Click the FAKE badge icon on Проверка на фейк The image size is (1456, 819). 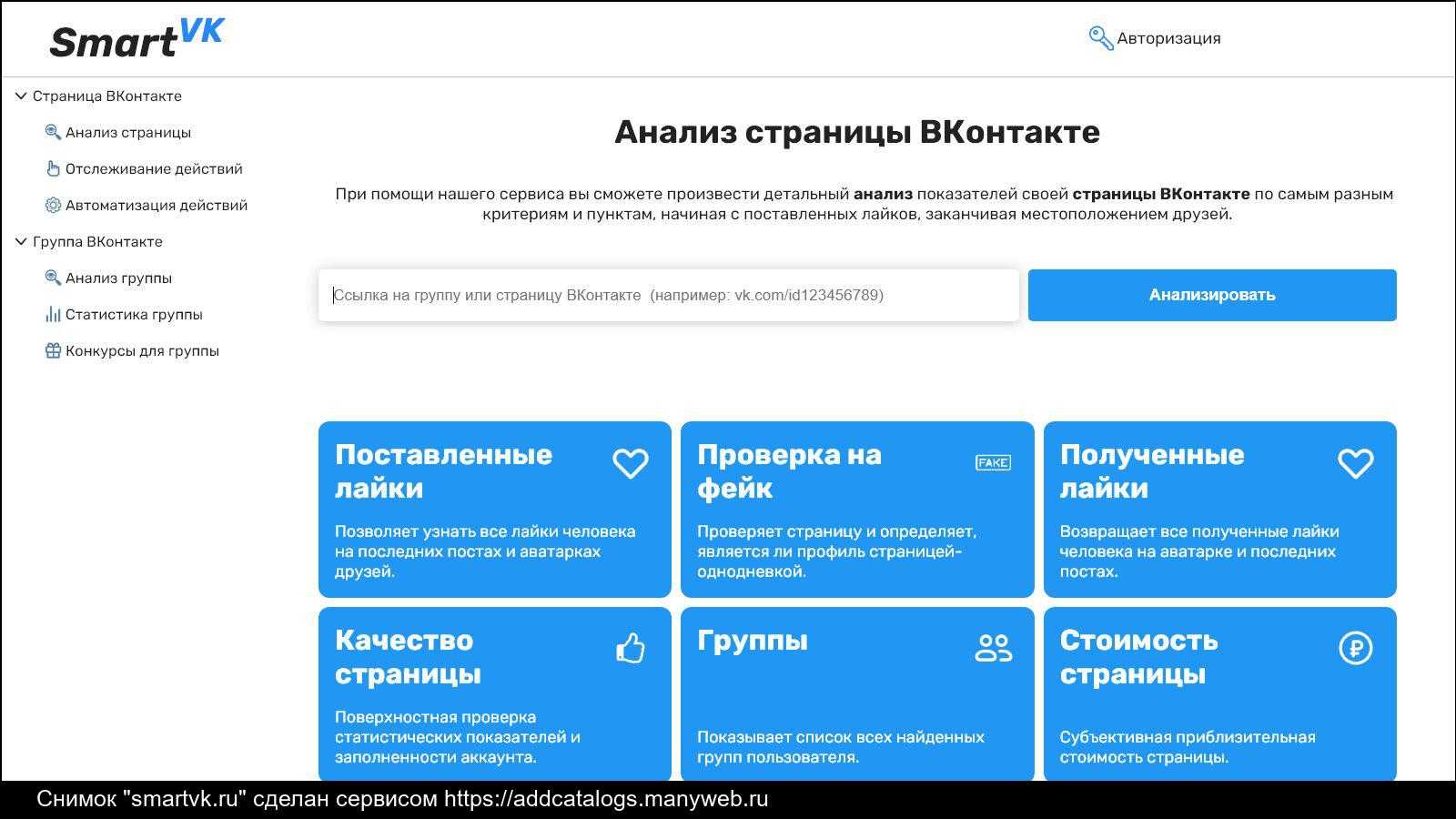click(993, 462)
